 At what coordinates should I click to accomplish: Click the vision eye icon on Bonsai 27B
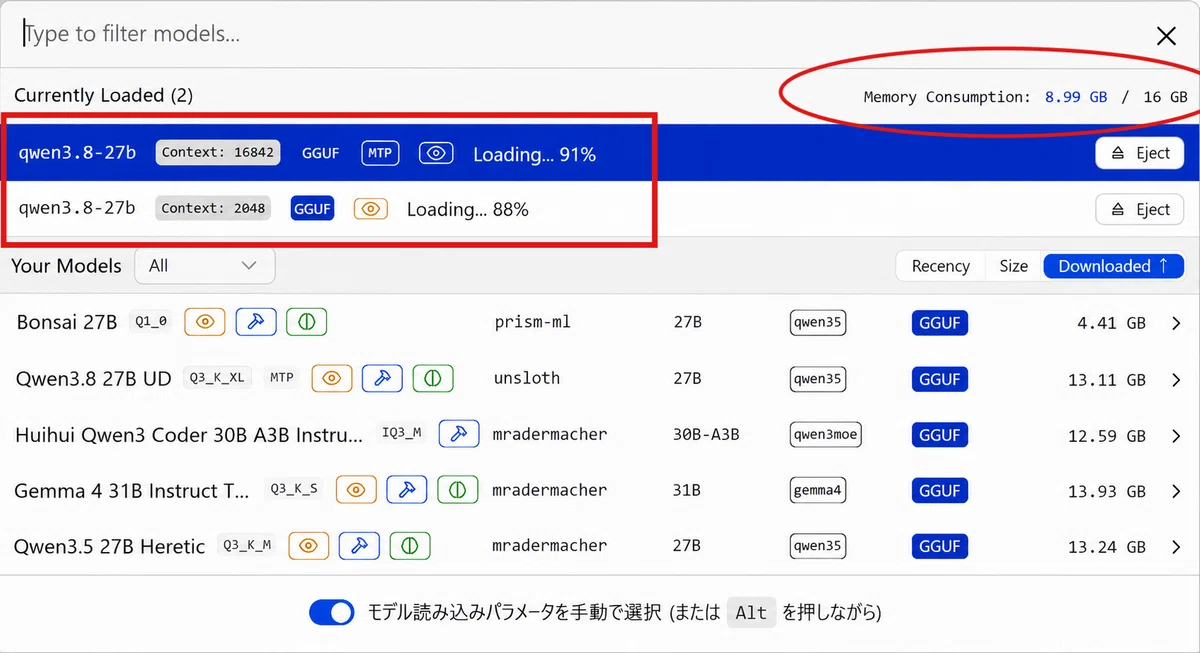205,322
